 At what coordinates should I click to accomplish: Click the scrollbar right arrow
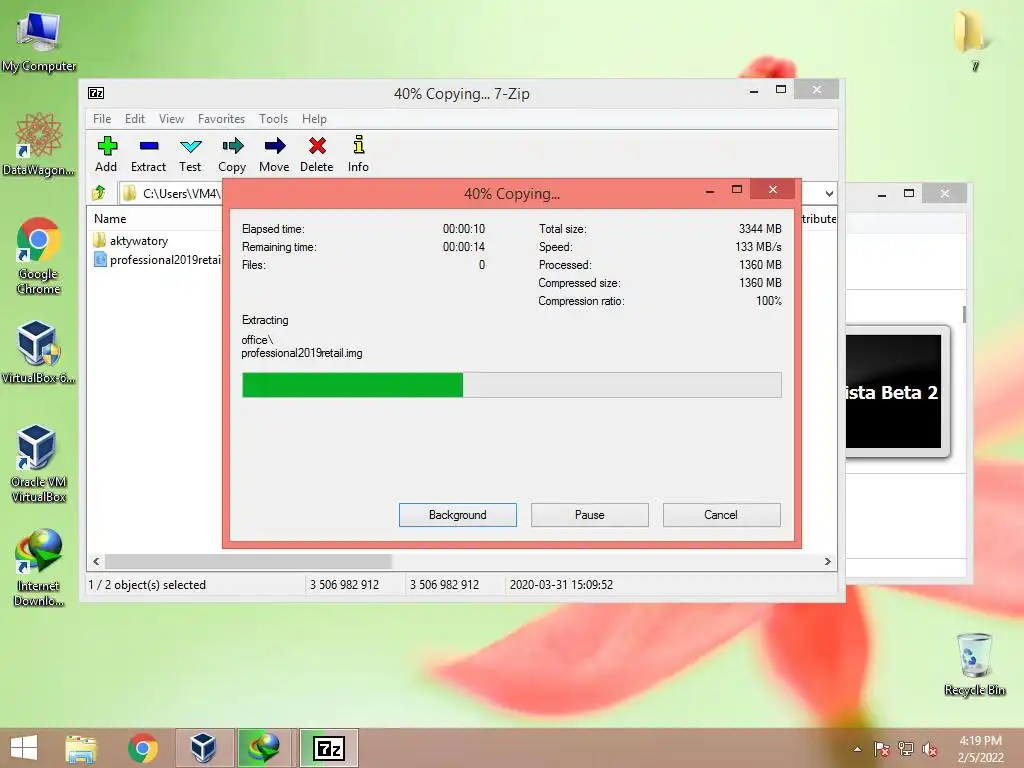[x=827, y=562]
